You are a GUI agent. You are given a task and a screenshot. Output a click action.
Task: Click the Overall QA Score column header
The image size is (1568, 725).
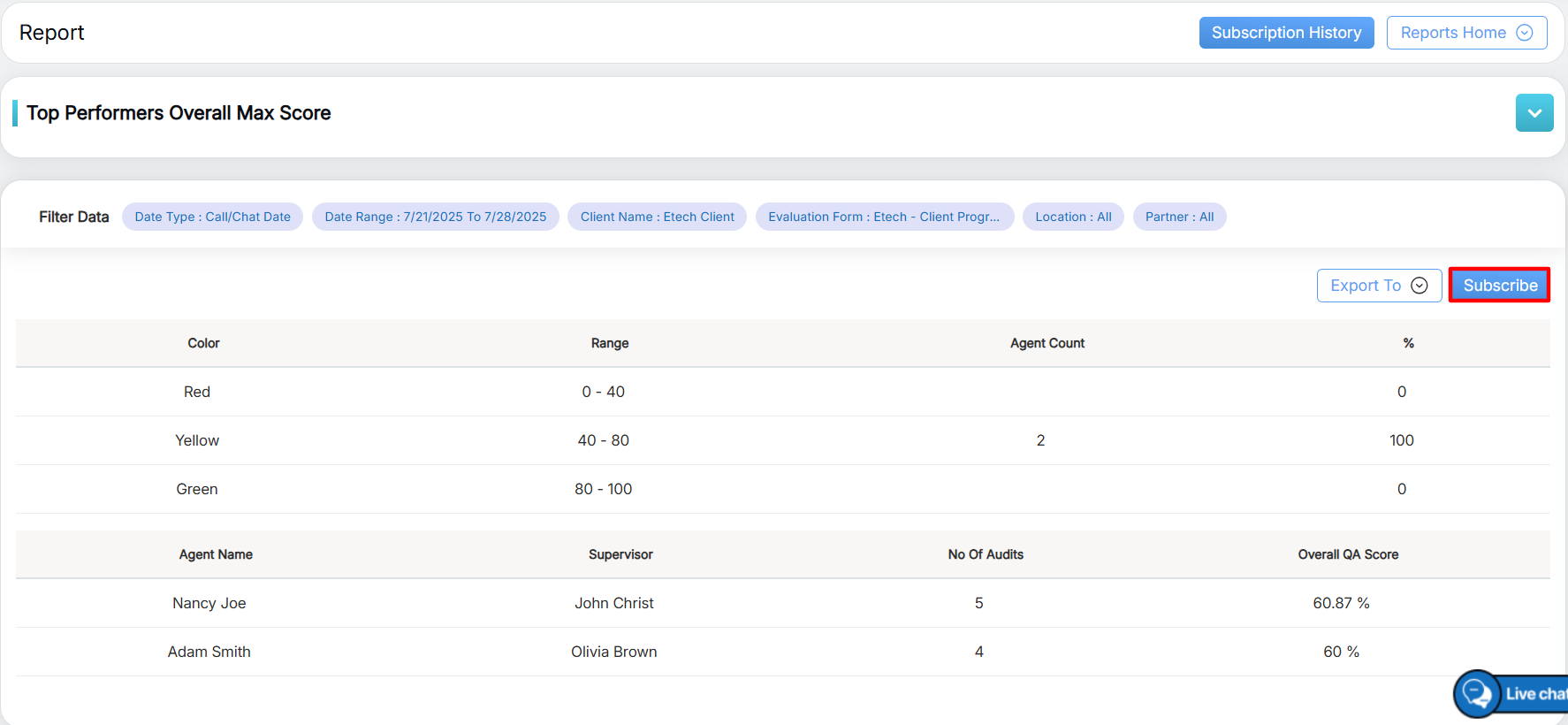[x=1347, y=554]
